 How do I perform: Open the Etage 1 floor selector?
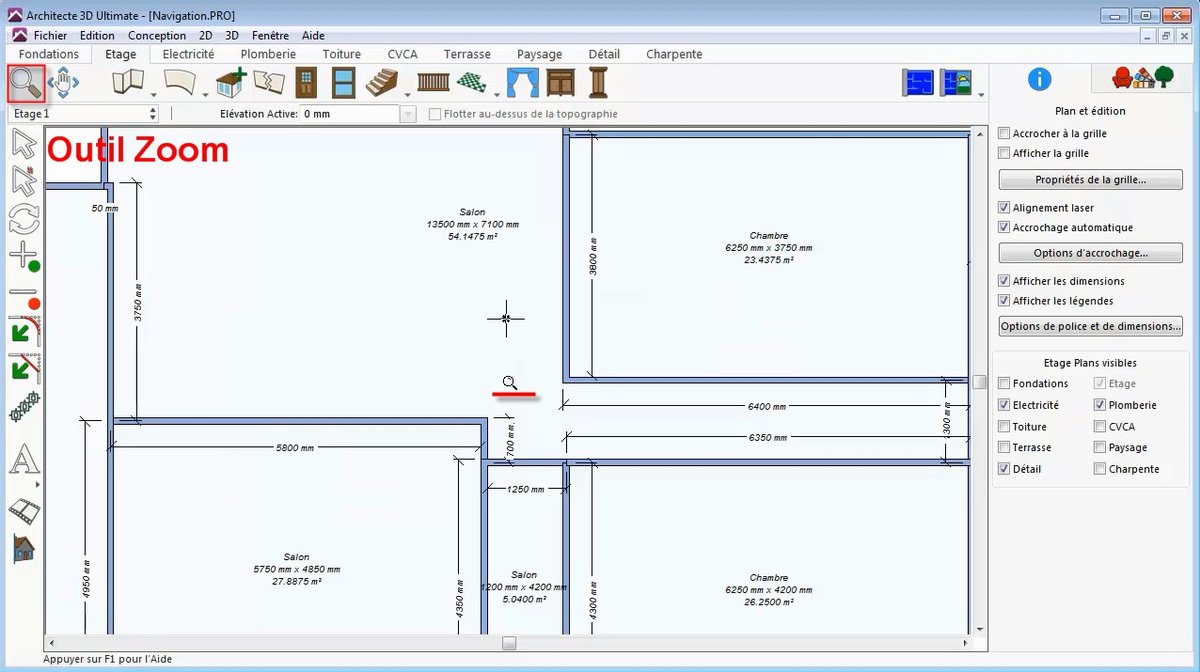coord(84,114)
